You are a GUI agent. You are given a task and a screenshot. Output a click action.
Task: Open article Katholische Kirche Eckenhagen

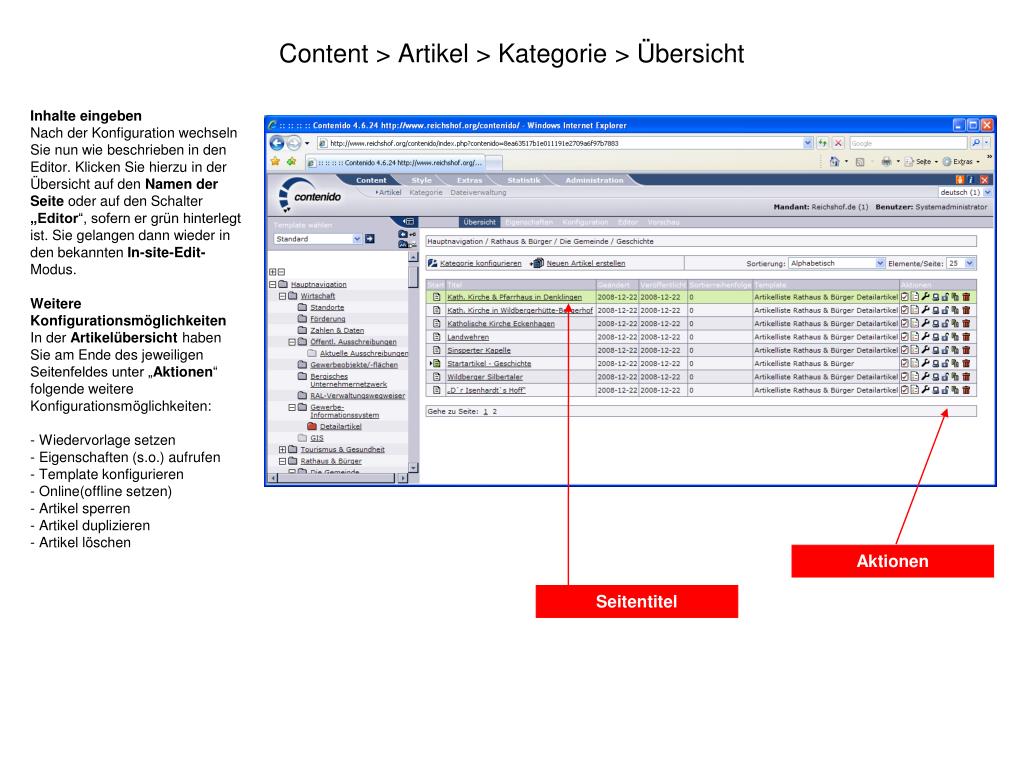pos(501,323)
